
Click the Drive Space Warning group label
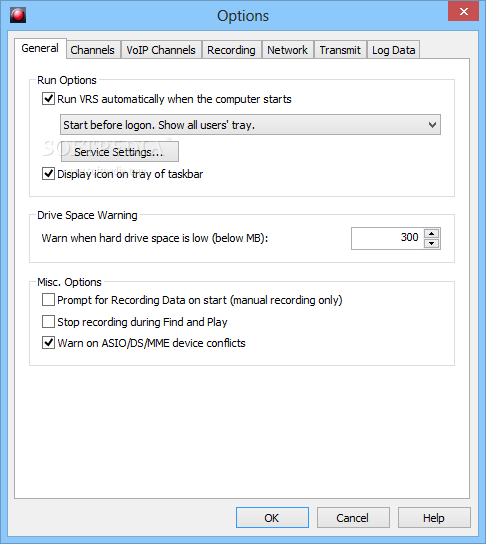coord(87,215)
